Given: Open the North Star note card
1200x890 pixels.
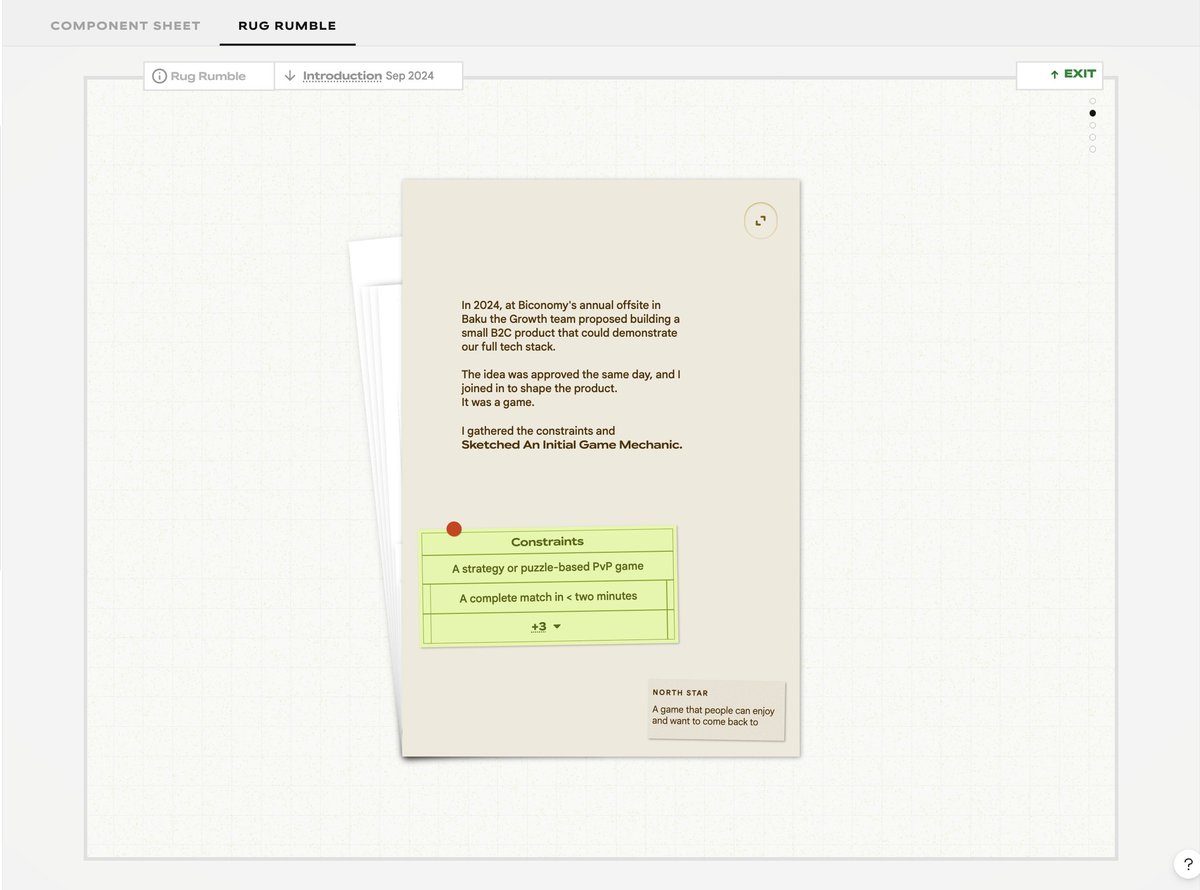Looking at the screenshot, I should pos(716,711).
